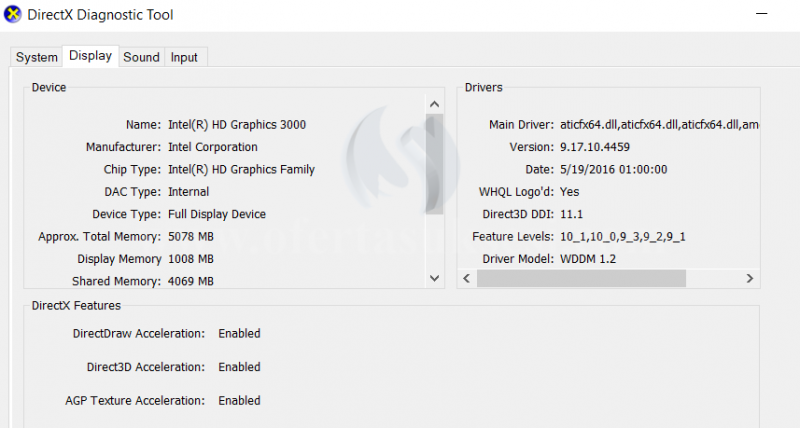Click DirectDraw Acceleration 'Enabled' status

pyautogui.click(x=239, y=334)
